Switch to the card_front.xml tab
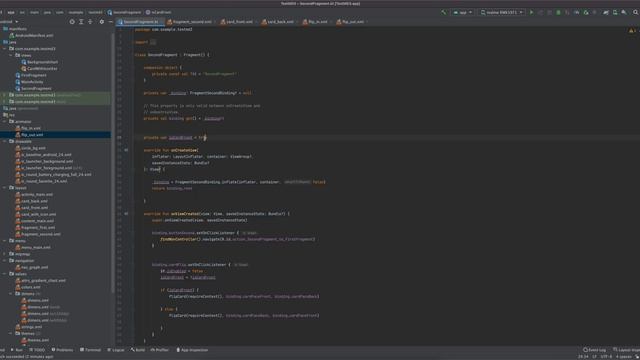This screenshot has height=360, width=640. [x=238, y=22]
